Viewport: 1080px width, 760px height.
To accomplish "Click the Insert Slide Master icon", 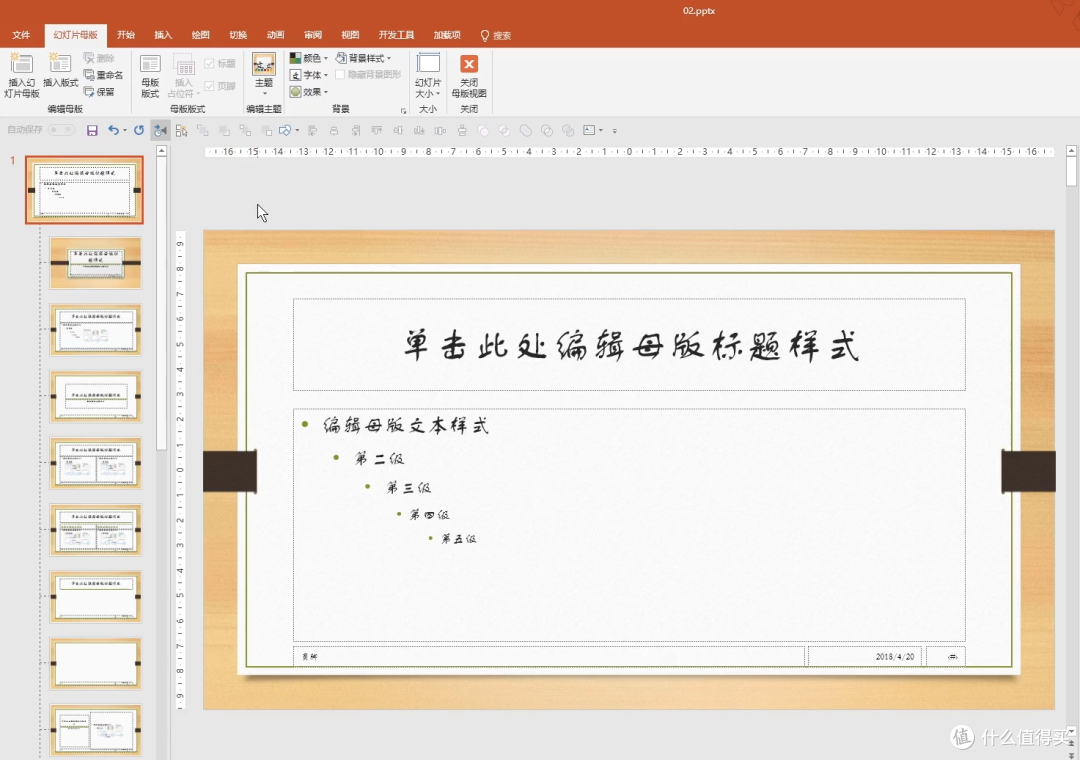I will [21, 64].
